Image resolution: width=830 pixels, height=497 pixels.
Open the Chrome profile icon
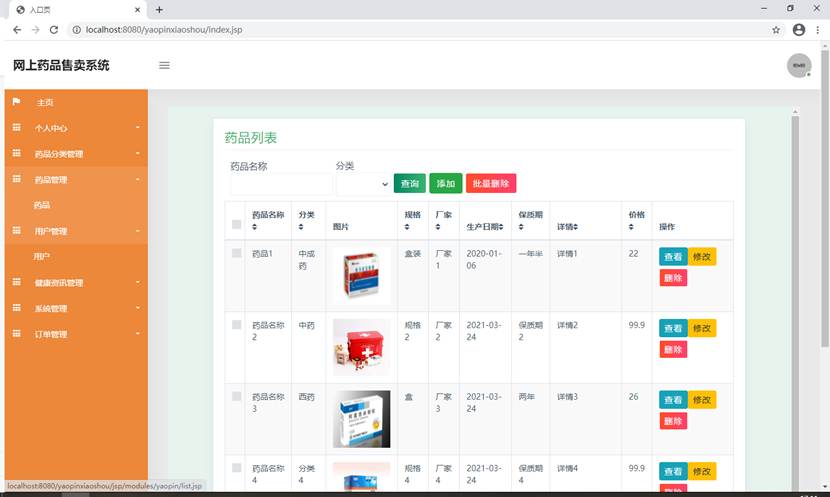[x=799, y=30]
